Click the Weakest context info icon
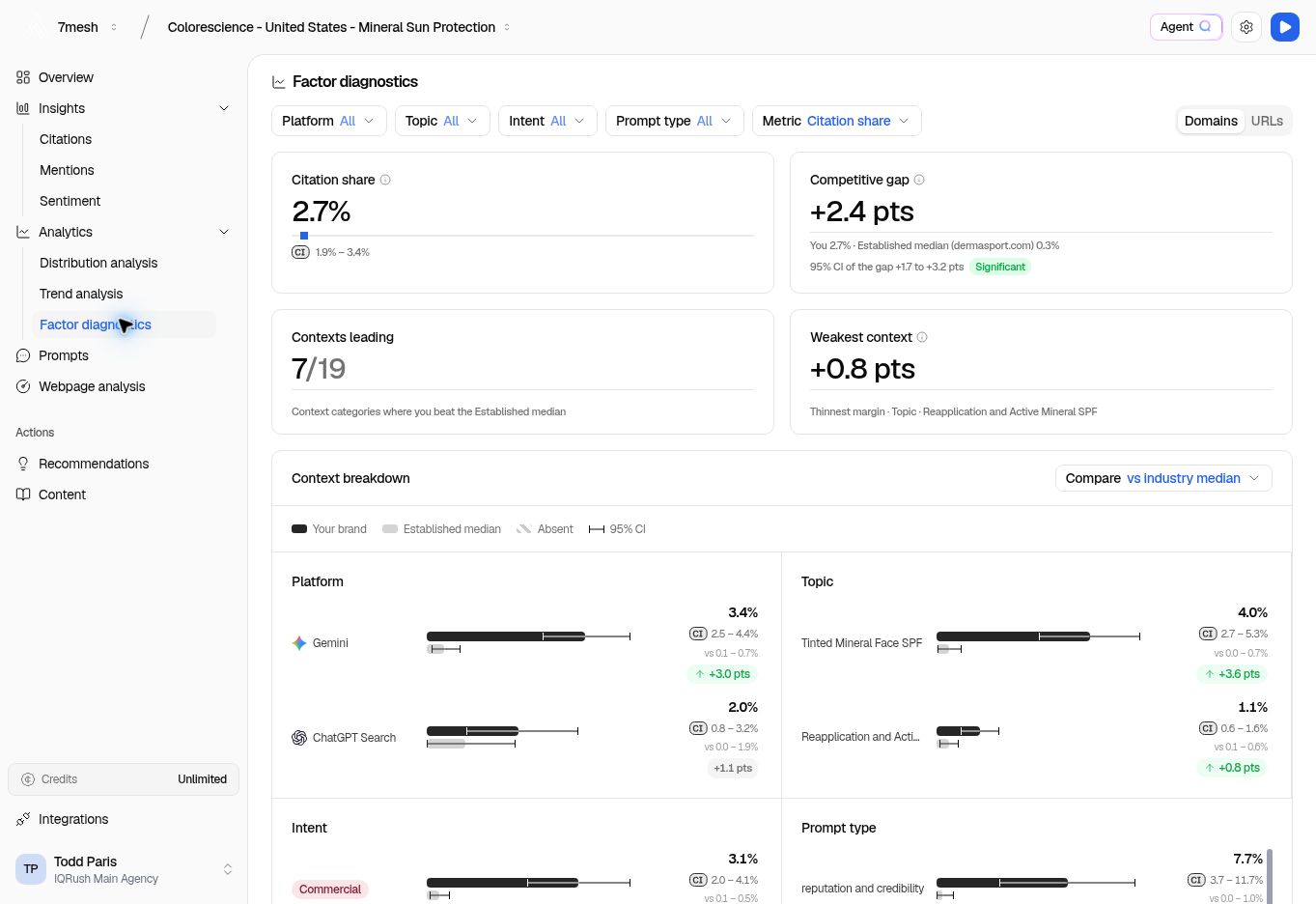The width and height of the screenshot is (1316, 904). click(922, 337)
